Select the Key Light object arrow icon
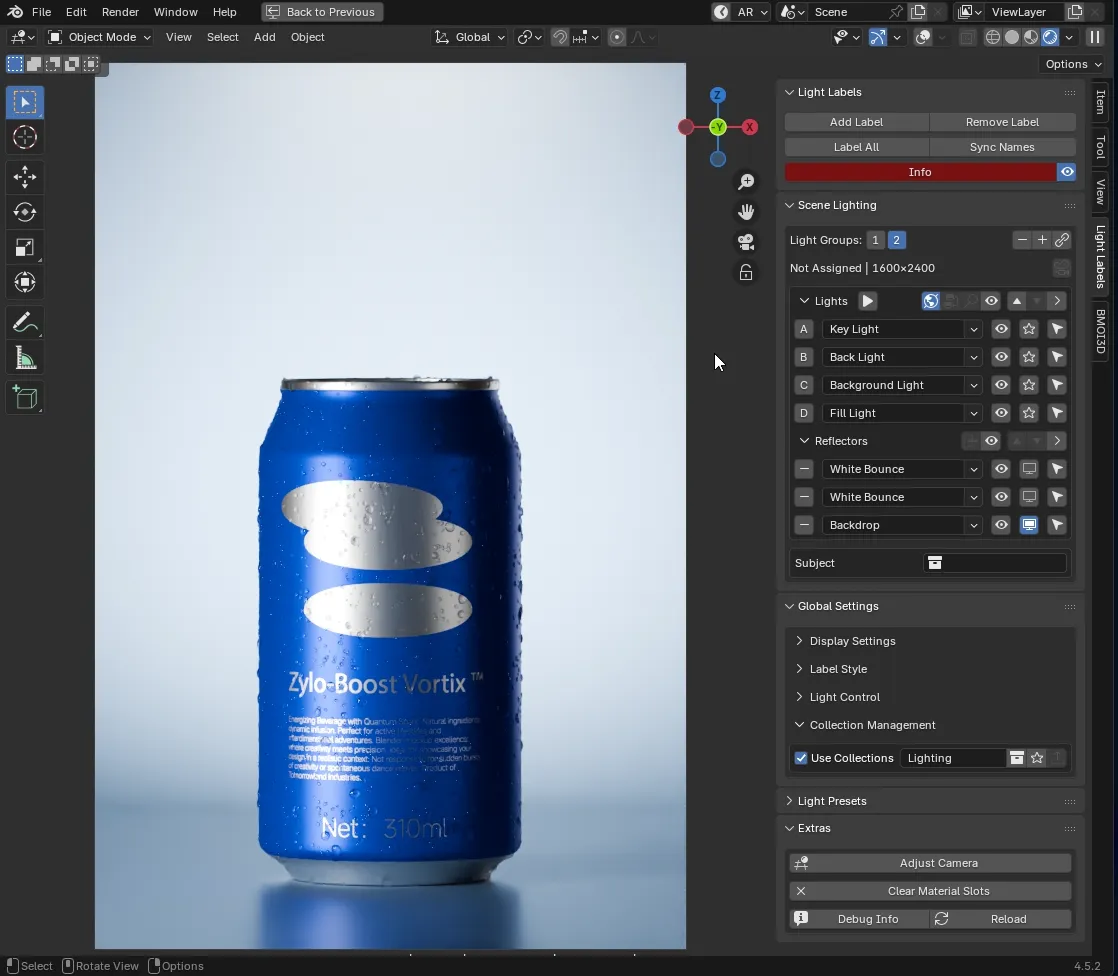The width and height of the screenshot is (1118, 976). coord(1057,329)
